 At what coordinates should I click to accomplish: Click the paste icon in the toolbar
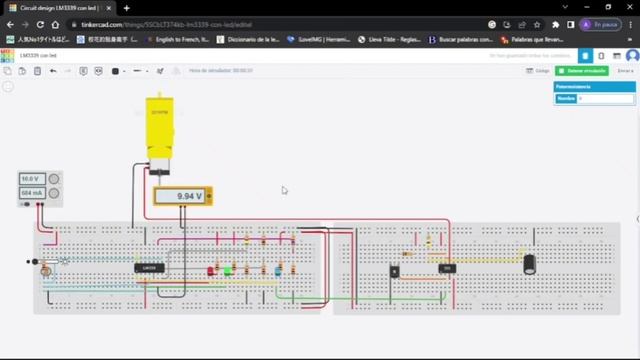coord(22,71)
